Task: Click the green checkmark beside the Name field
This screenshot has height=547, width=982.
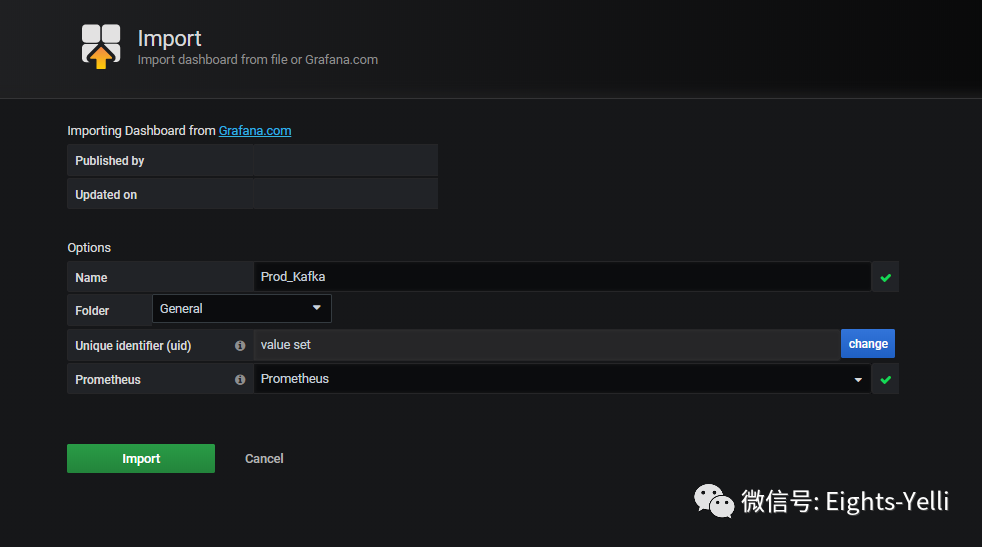Action: tap(886, 278)
